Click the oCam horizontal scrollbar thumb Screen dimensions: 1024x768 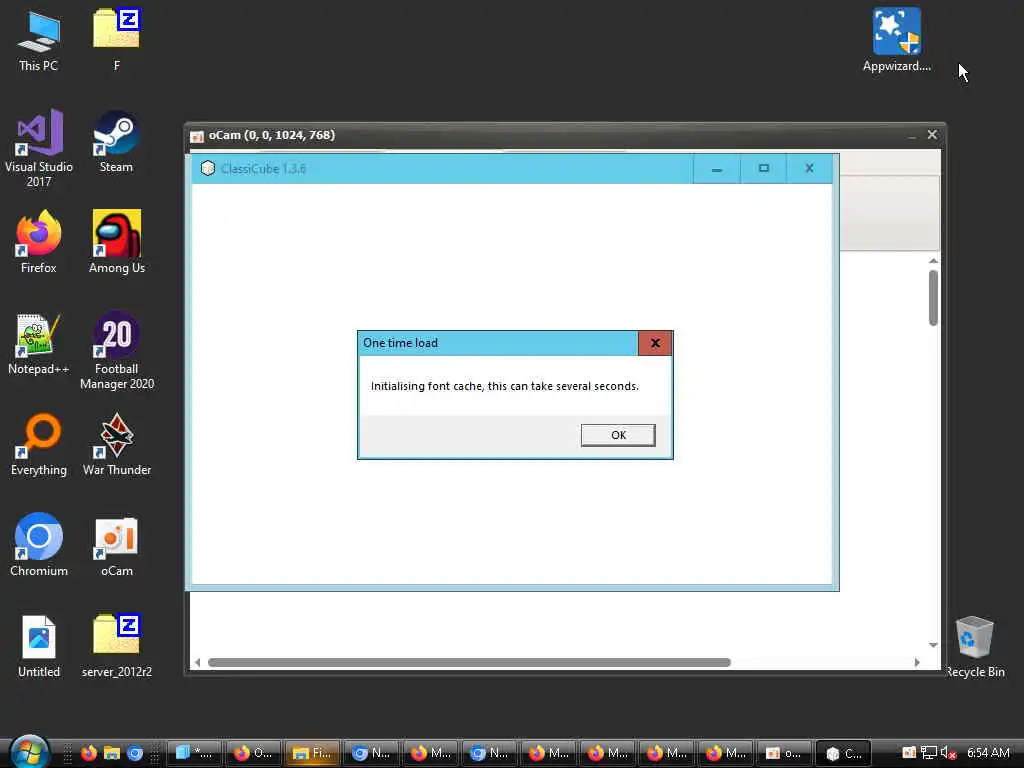click(x=469, y=662)
